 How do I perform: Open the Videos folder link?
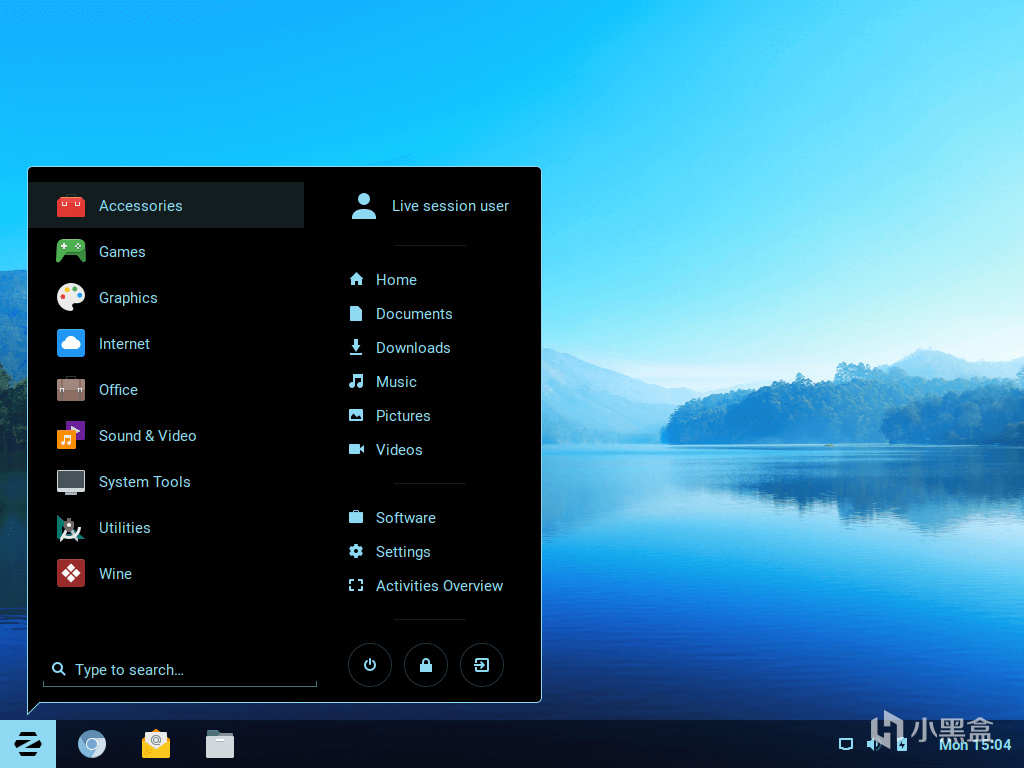[399, 449]
